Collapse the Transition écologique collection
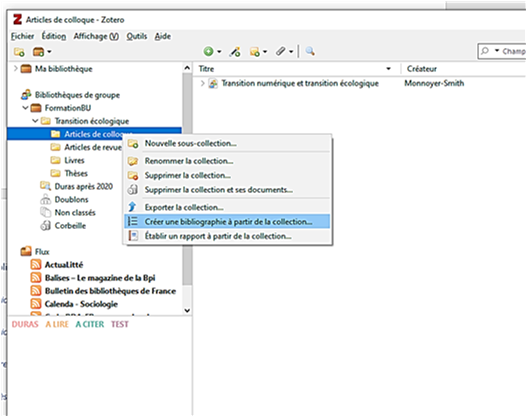The width and height of the screenshot is (526, 416). point(35,121)
